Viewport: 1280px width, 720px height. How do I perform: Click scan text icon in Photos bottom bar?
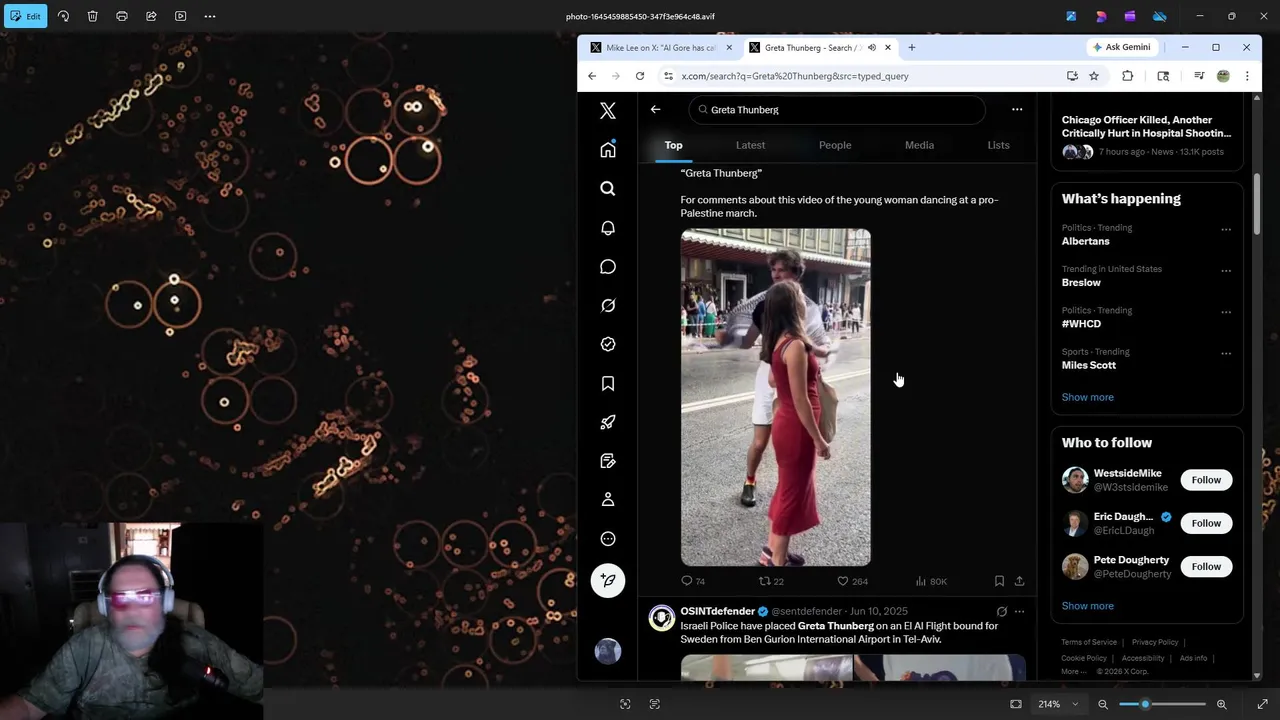[655, 704]
